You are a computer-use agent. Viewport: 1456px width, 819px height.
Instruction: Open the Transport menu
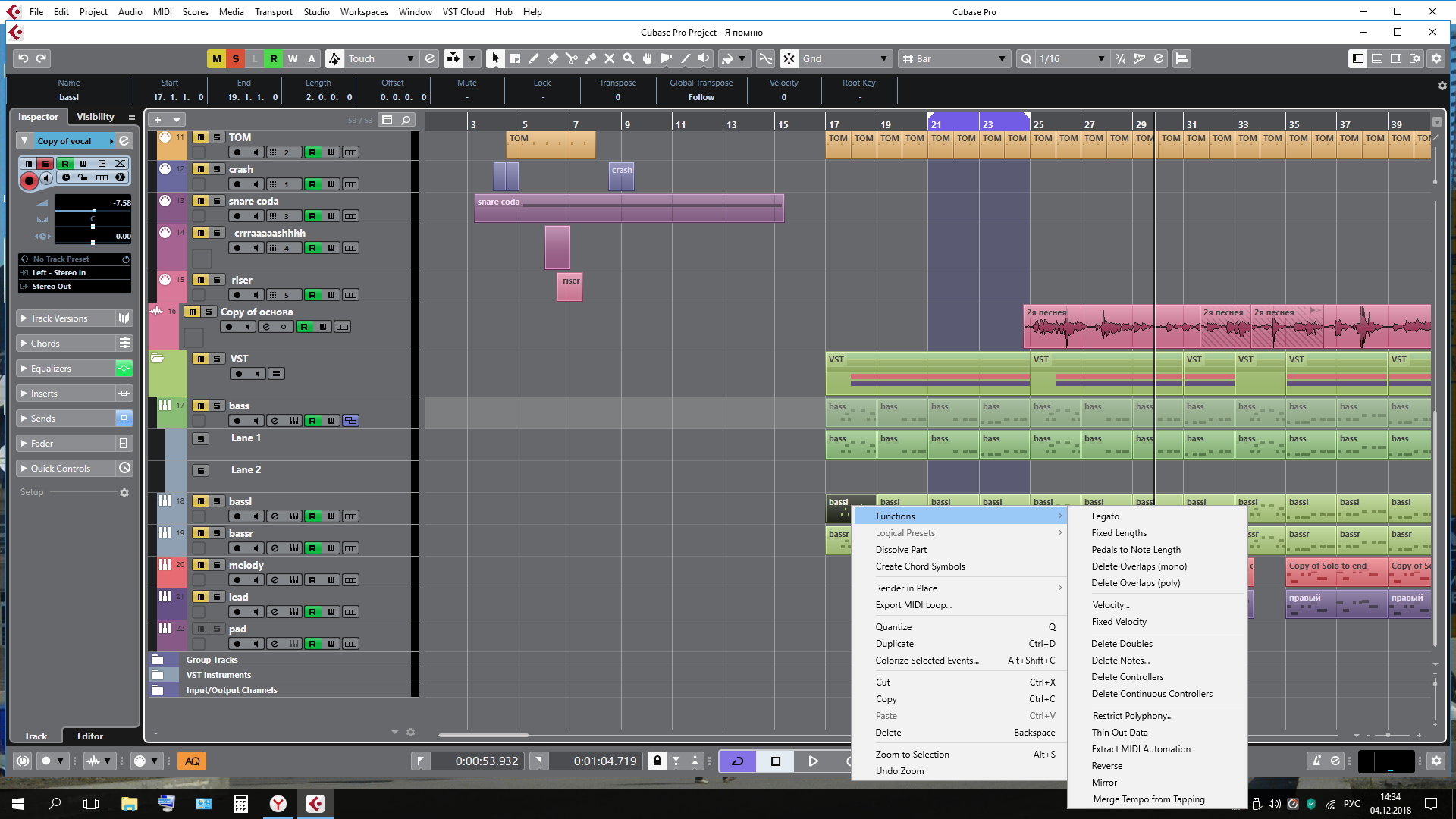click(273, 11)
